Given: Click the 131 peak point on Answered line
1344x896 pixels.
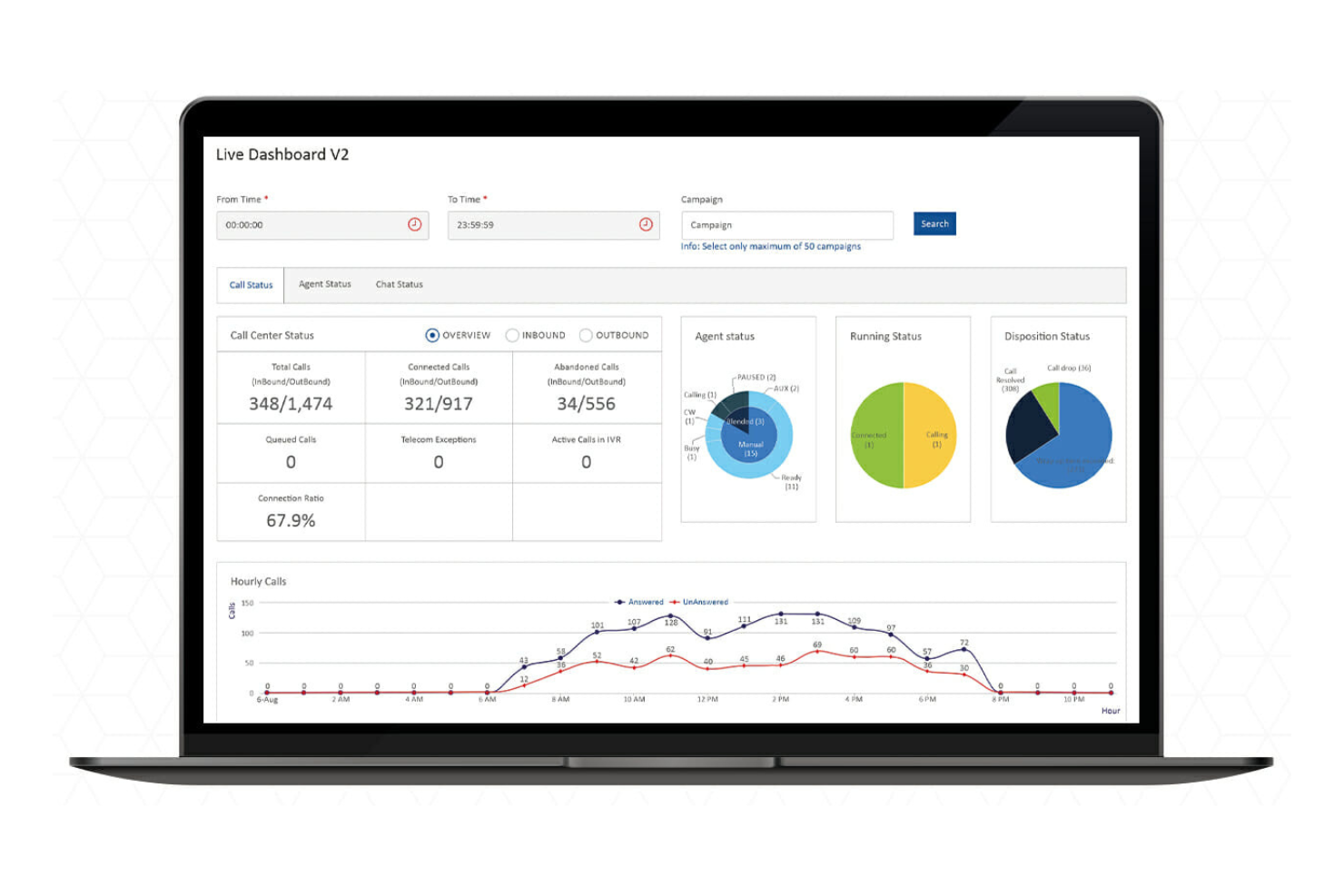Looking at the screenshot, I should click(781, 614).
